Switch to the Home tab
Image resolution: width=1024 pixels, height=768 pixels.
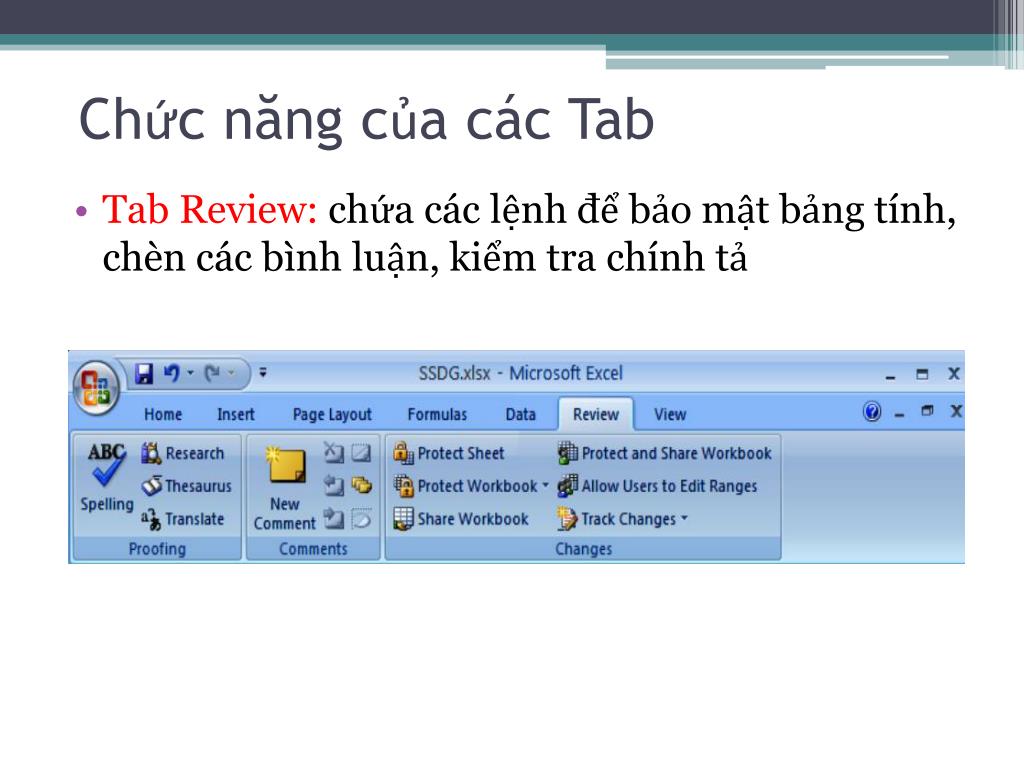(x=163, y=414)
